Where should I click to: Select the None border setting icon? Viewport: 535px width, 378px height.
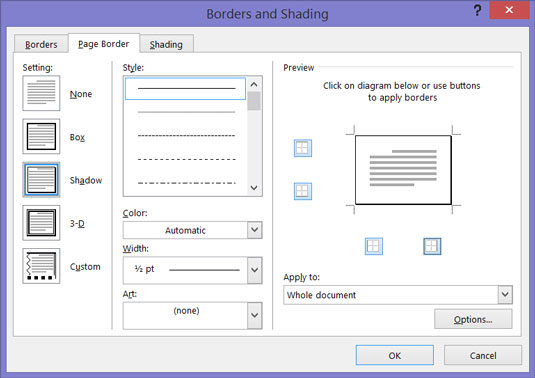pos(41,93)
